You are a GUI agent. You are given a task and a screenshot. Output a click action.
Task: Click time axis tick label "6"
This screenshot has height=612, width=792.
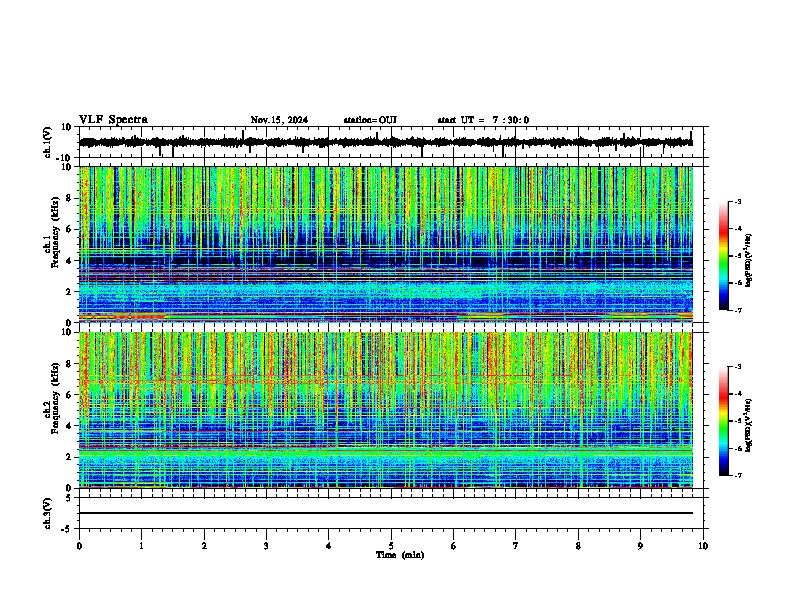454,546
